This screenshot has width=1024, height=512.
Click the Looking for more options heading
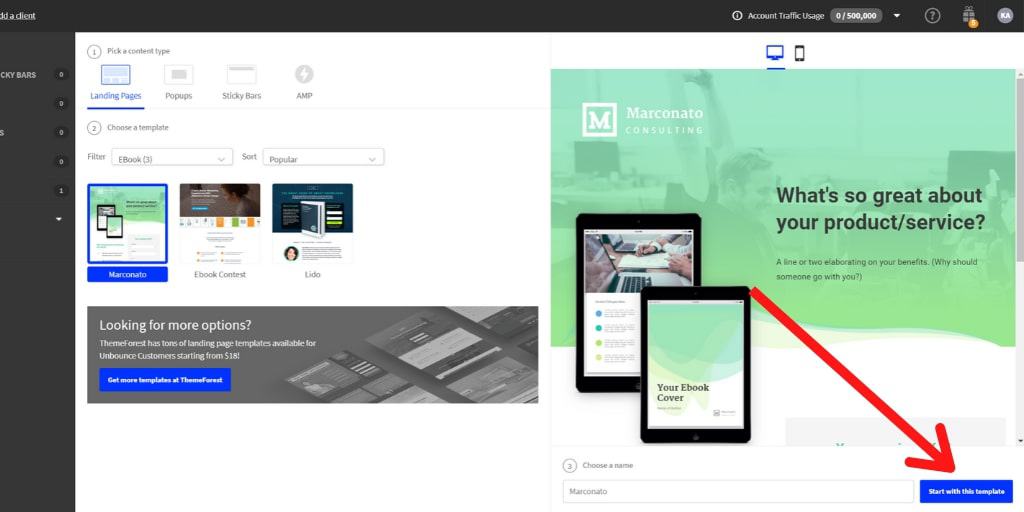click(175, 325)
